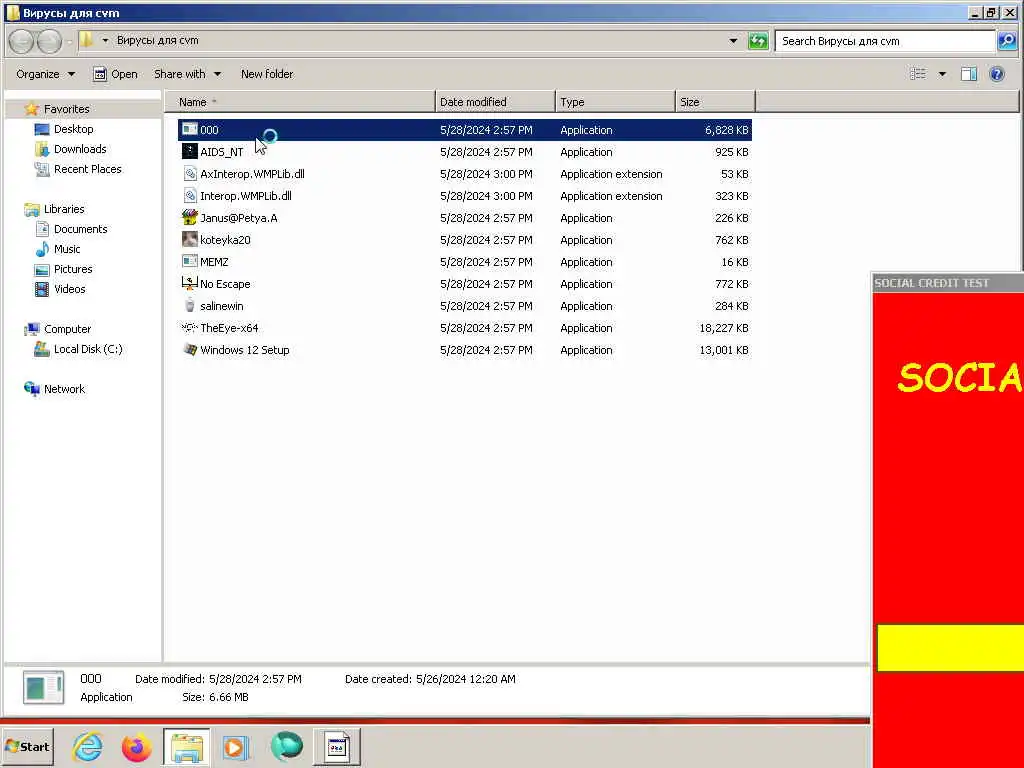Click the 13,001 KB size cell
The image size is (1024, 768).
click(x=724, y=350)
